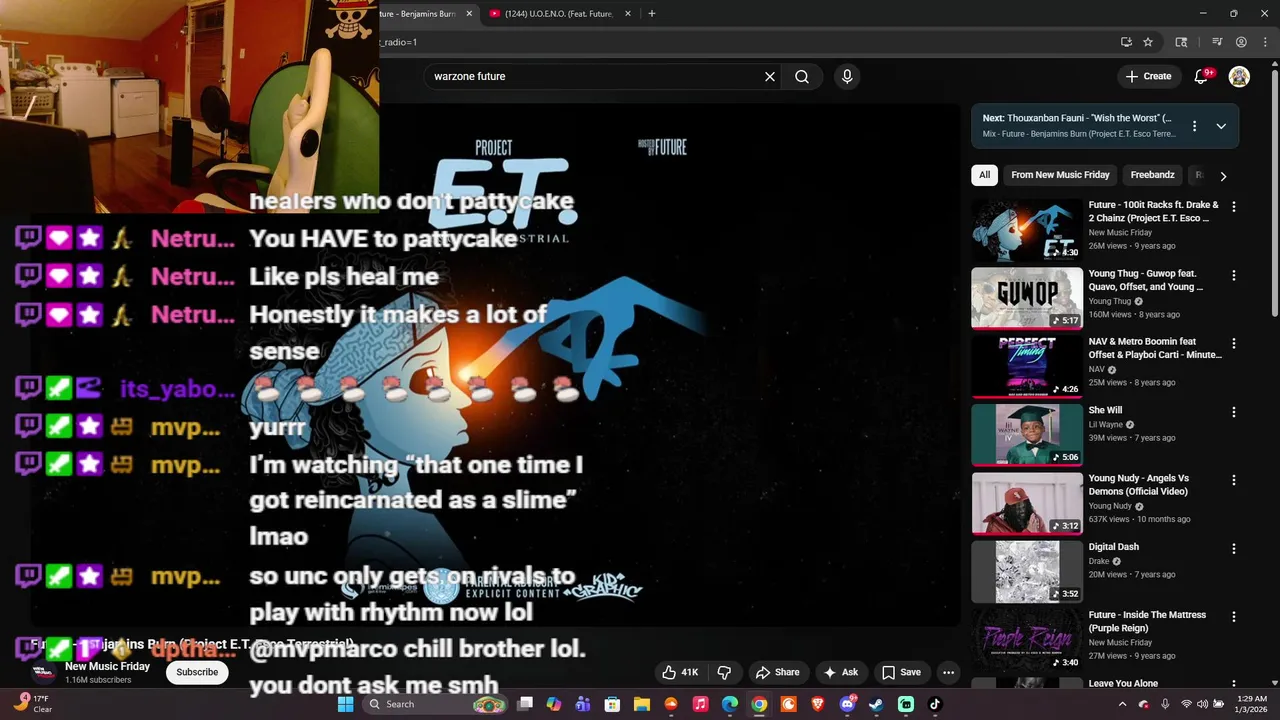This screenshot has height=720, width=1280.
Task: Open the Digital Dash album thumbnail
Action: click(1027, 571)
